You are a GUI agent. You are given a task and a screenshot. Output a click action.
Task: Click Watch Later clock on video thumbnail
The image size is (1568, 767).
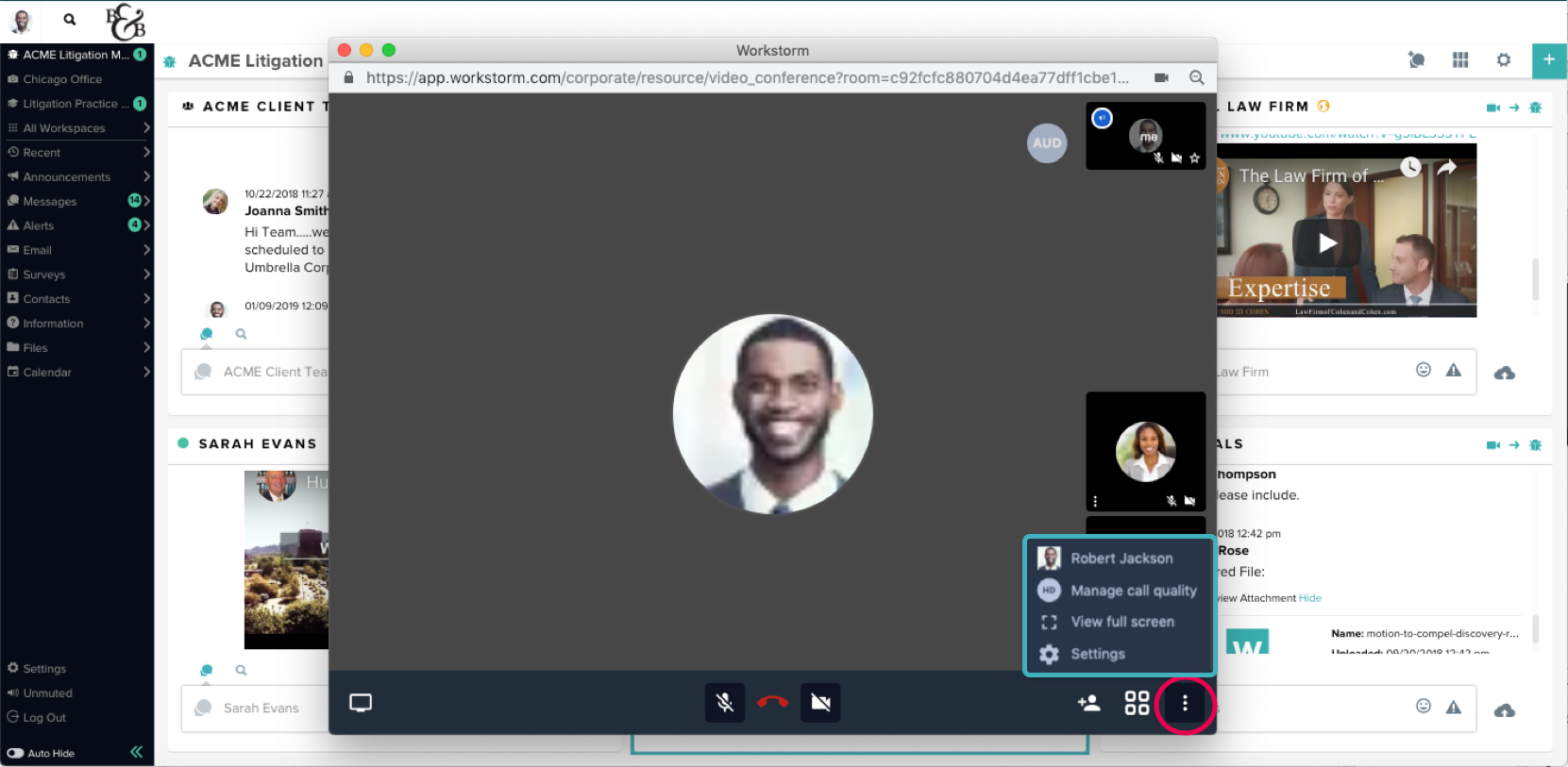tap(1410, 167)
